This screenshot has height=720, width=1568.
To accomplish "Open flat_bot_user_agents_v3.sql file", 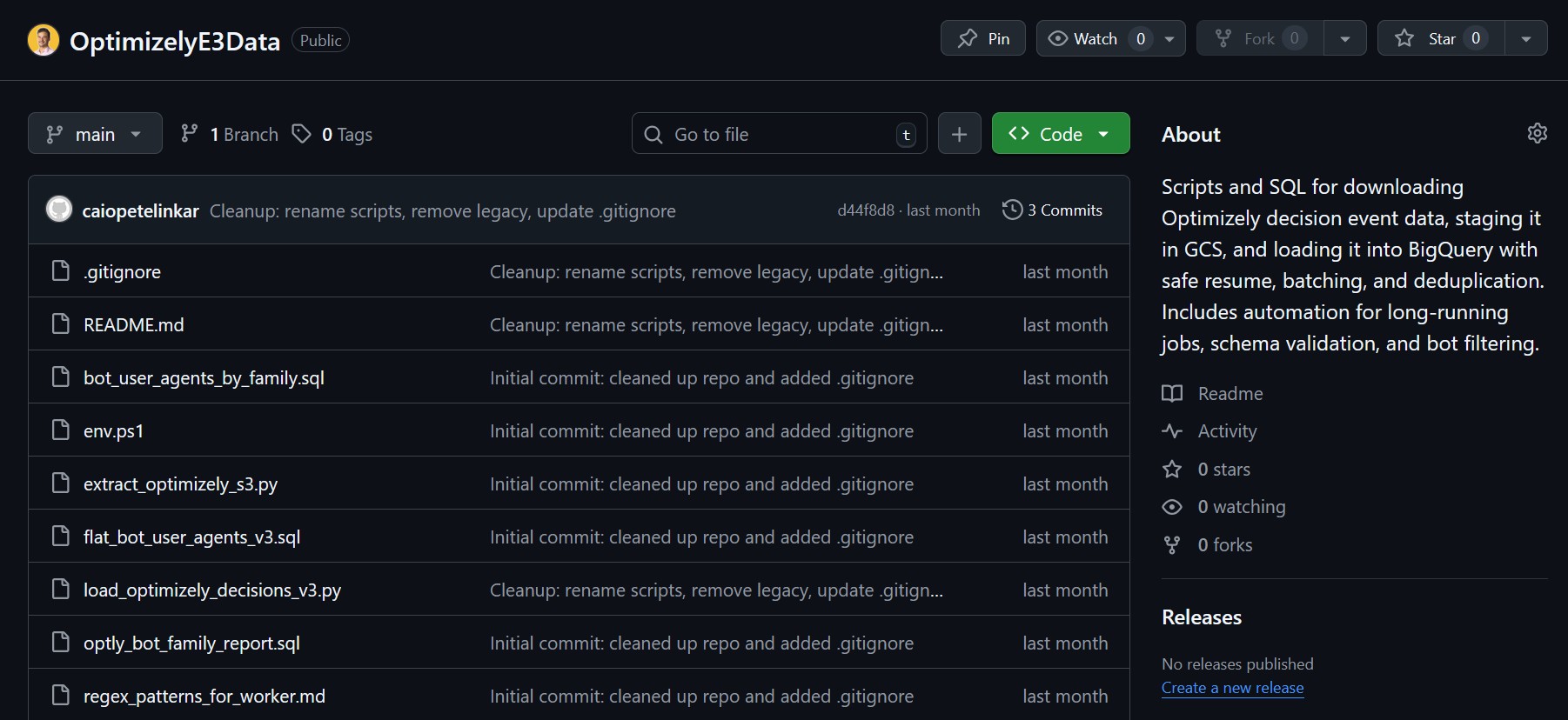I will tap(191, 537).
